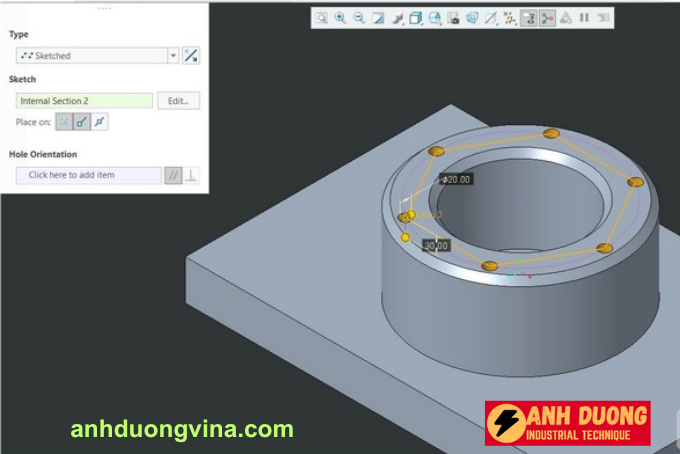Expand the Type dropdown arrow
Image resolution: width=680 pixels, height=454 pixels.
[173, 56]
